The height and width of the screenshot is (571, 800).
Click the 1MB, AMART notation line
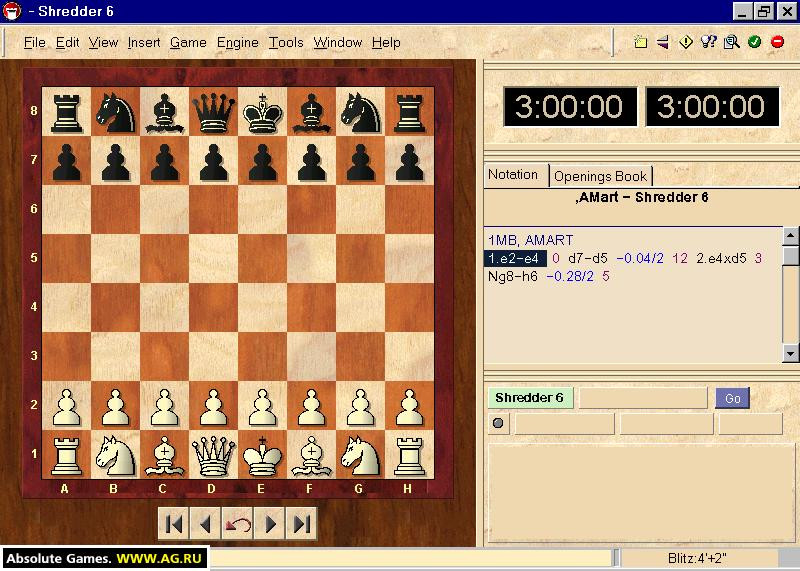coord(531,240)
